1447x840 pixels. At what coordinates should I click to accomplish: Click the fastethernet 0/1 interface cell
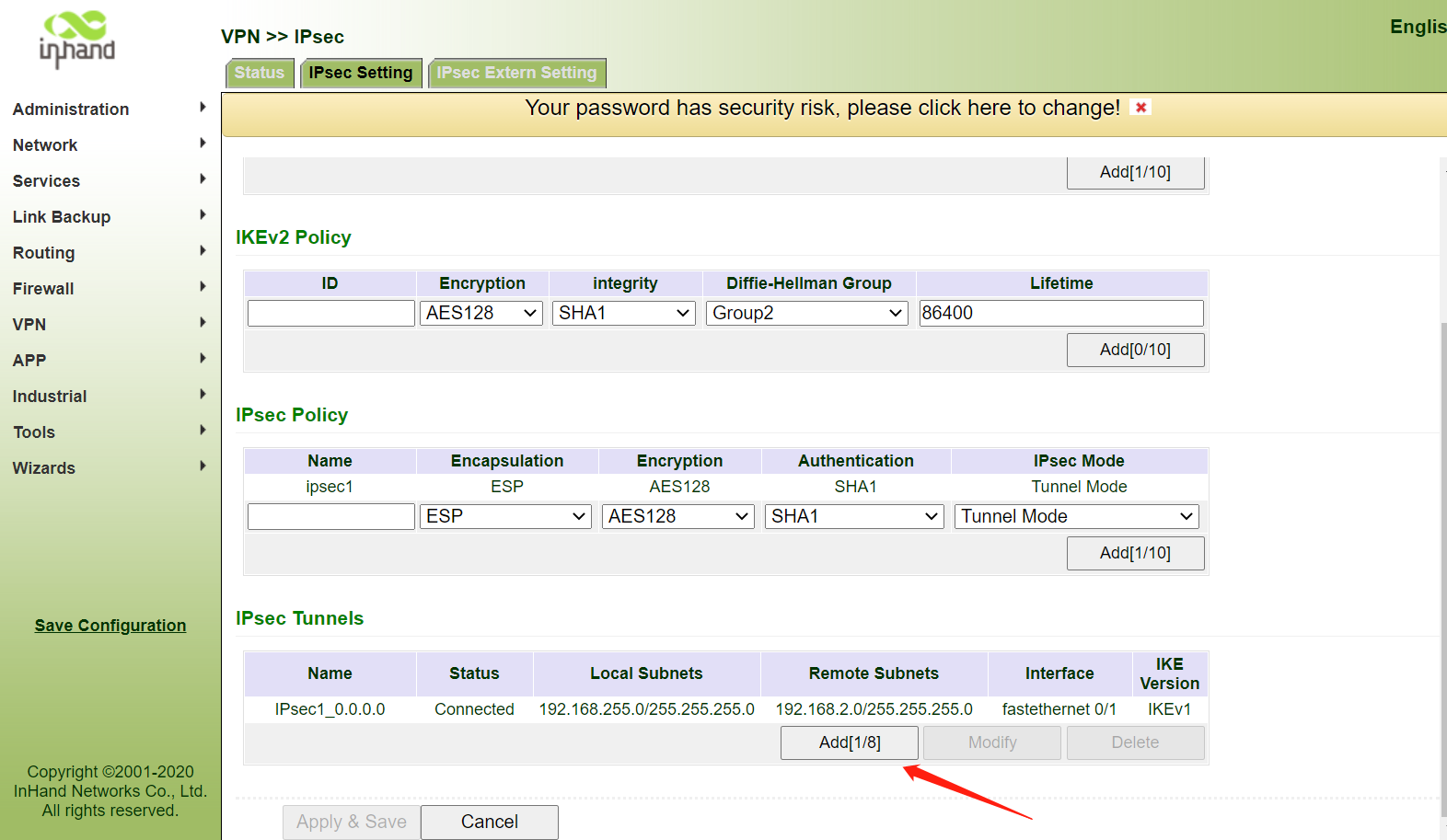click(x=1059, y=709)
